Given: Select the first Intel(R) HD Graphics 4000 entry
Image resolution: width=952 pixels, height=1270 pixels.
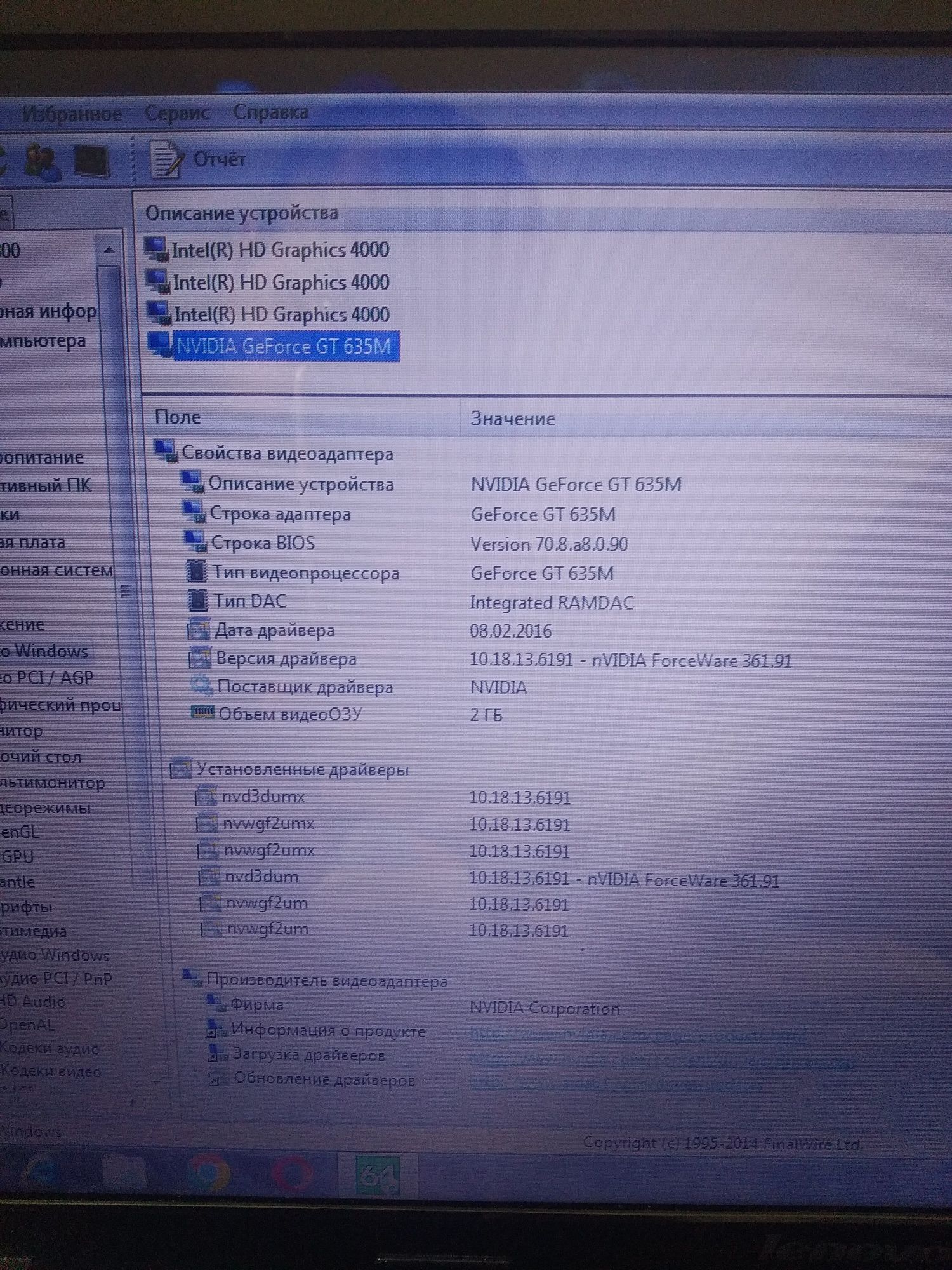Looking at the screenshot, I should (280, 250).
